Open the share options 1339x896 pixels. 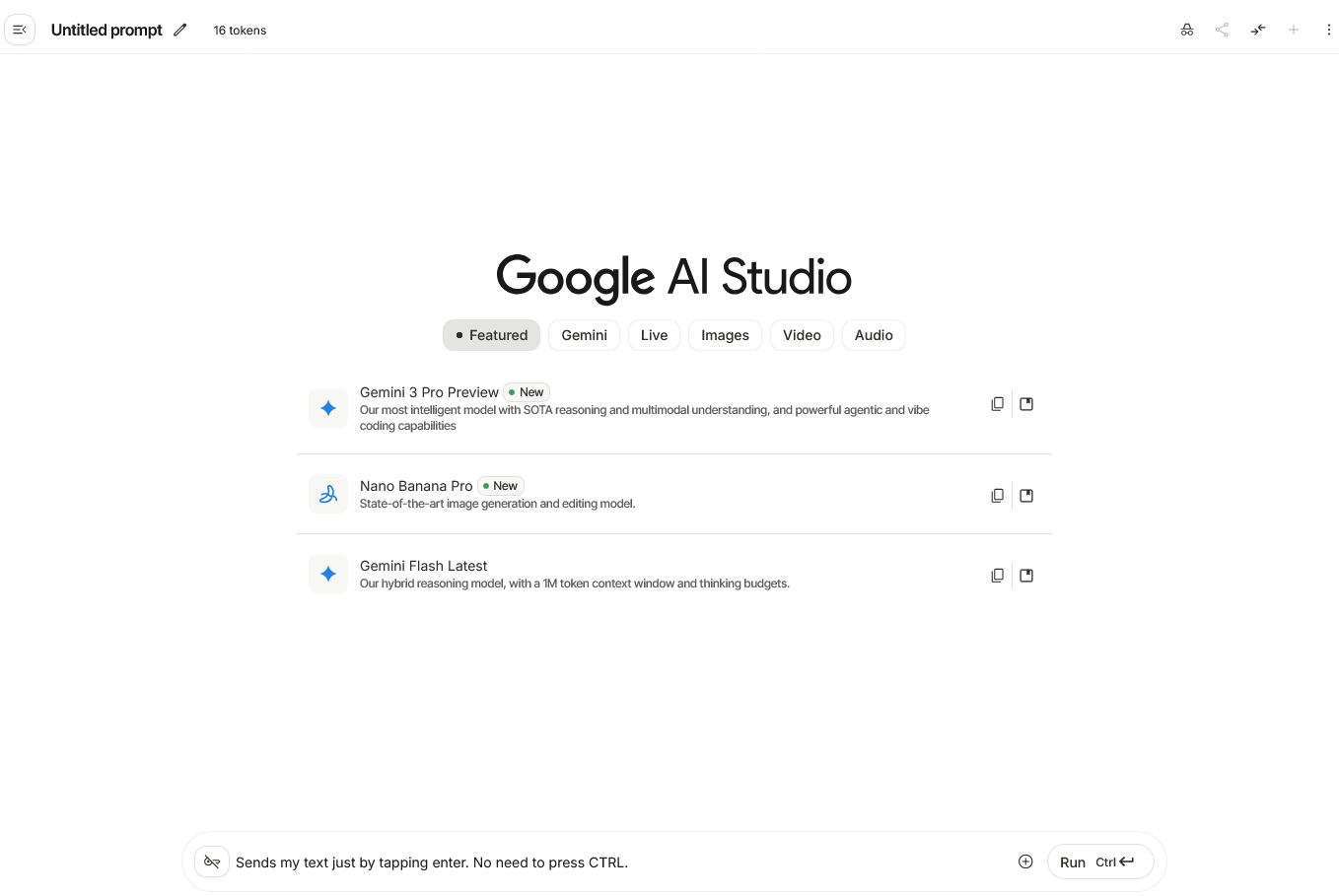tap(1222, 30)
